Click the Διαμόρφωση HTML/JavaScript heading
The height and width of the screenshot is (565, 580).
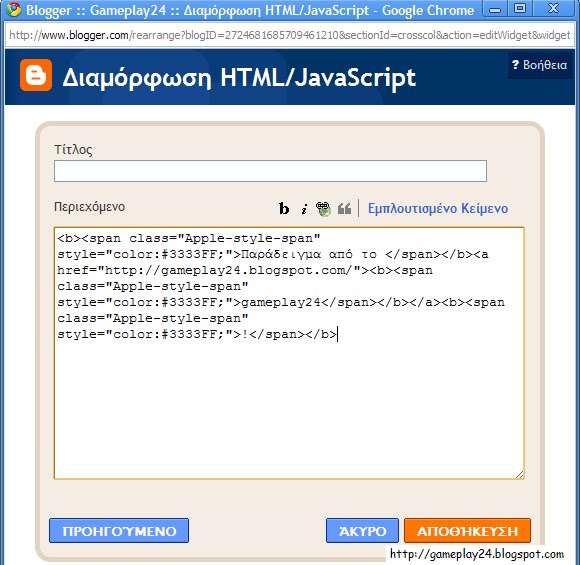pyautogui.click(x=239, y=78)
